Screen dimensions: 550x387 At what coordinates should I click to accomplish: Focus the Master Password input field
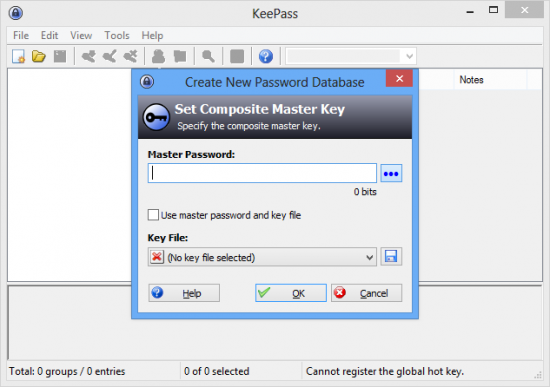[x=262, y=173]
